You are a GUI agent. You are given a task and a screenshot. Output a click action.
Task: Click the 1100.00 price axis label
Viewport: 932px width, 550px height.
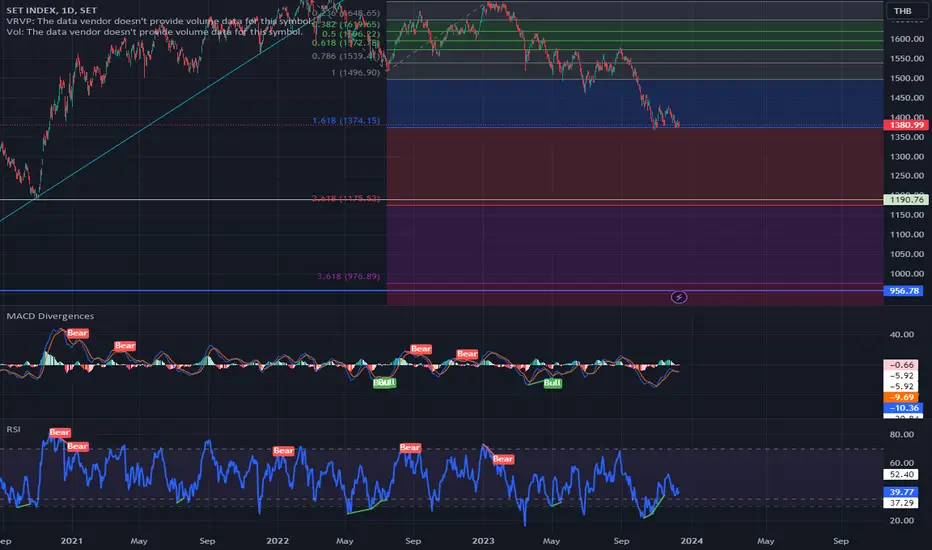907,234
